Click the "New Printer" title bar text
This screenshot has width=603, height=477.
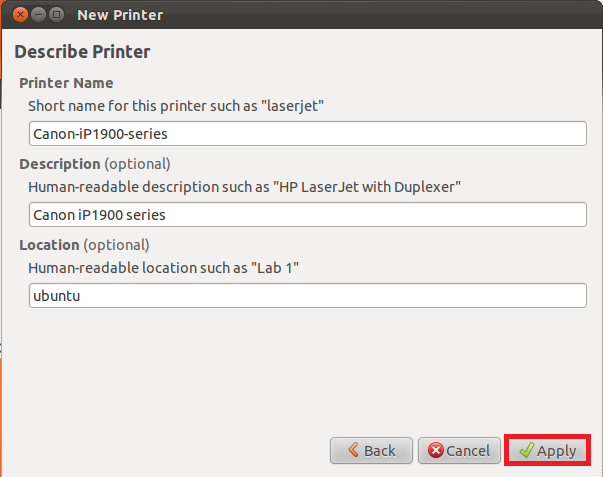coord(120,15)
